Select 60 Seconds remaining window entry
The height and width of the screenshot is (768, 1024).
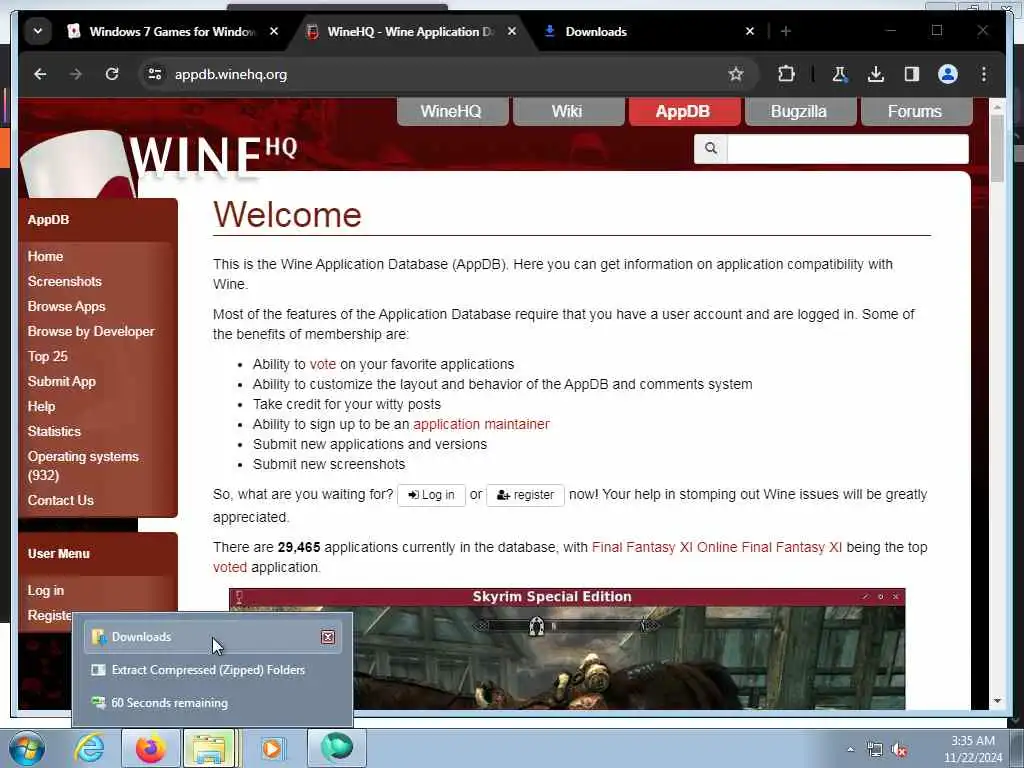click(212, 703)
